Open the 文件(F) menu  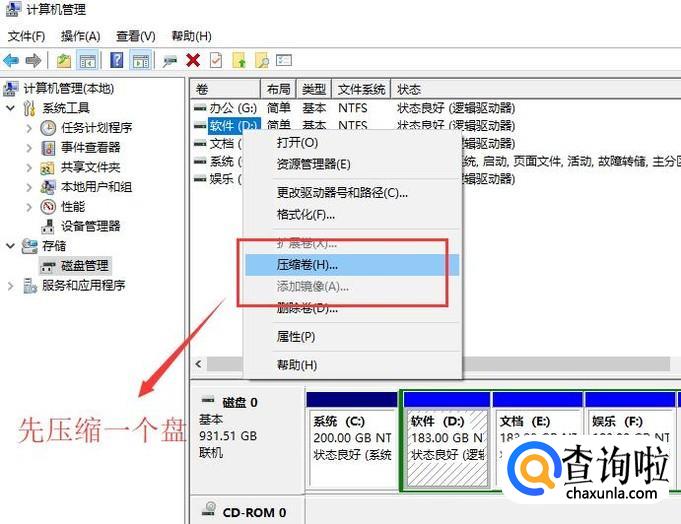pyautogui.click(x=26, y=36)
